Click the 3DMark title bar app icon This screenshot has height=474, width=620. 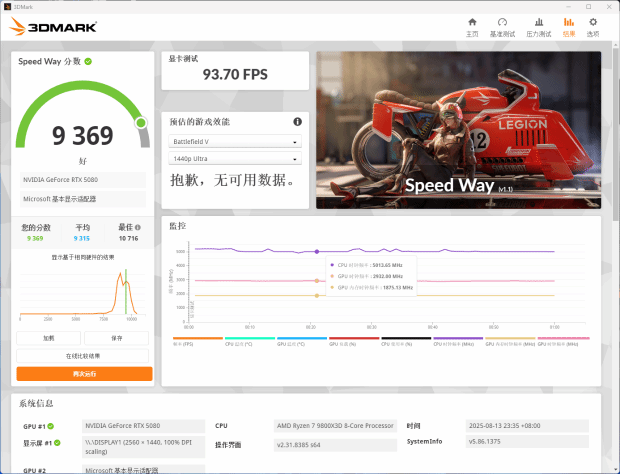pyautogui.click(x=7, y=7)
